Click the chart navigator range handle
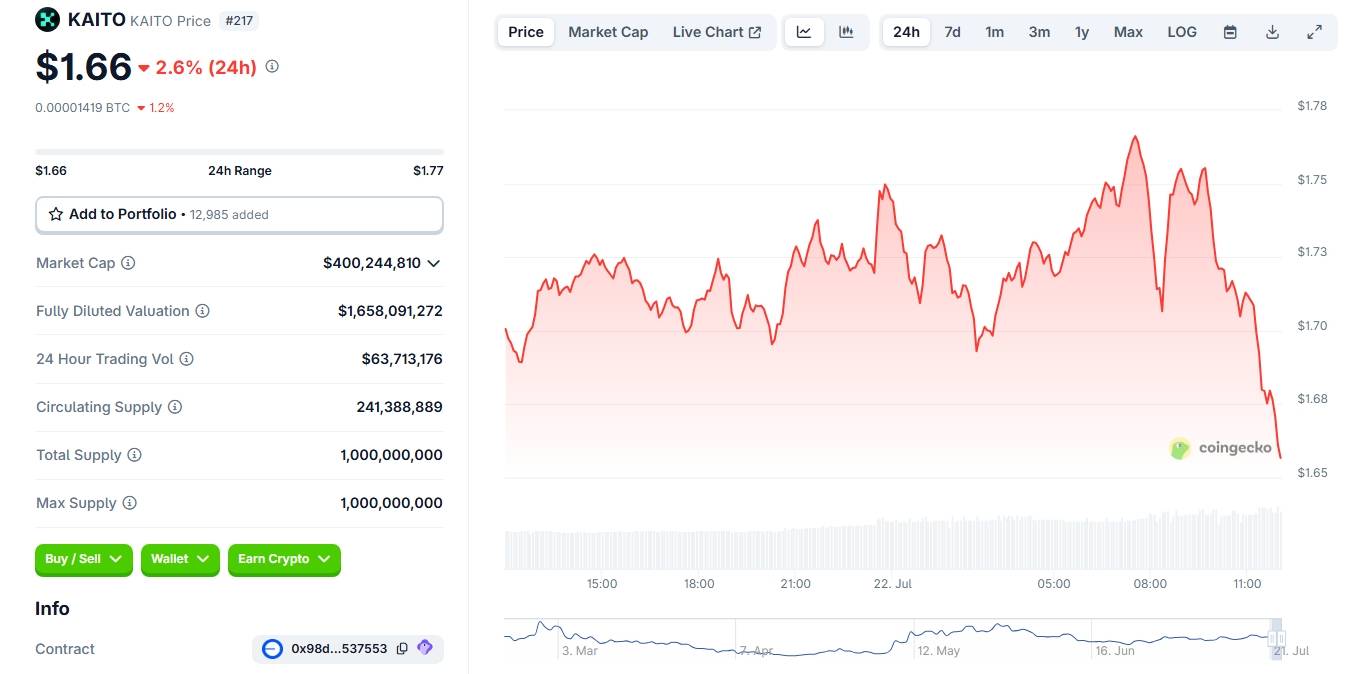Image resolution: width=1355 pixels, height=674 pixels. pos(1275,638)
